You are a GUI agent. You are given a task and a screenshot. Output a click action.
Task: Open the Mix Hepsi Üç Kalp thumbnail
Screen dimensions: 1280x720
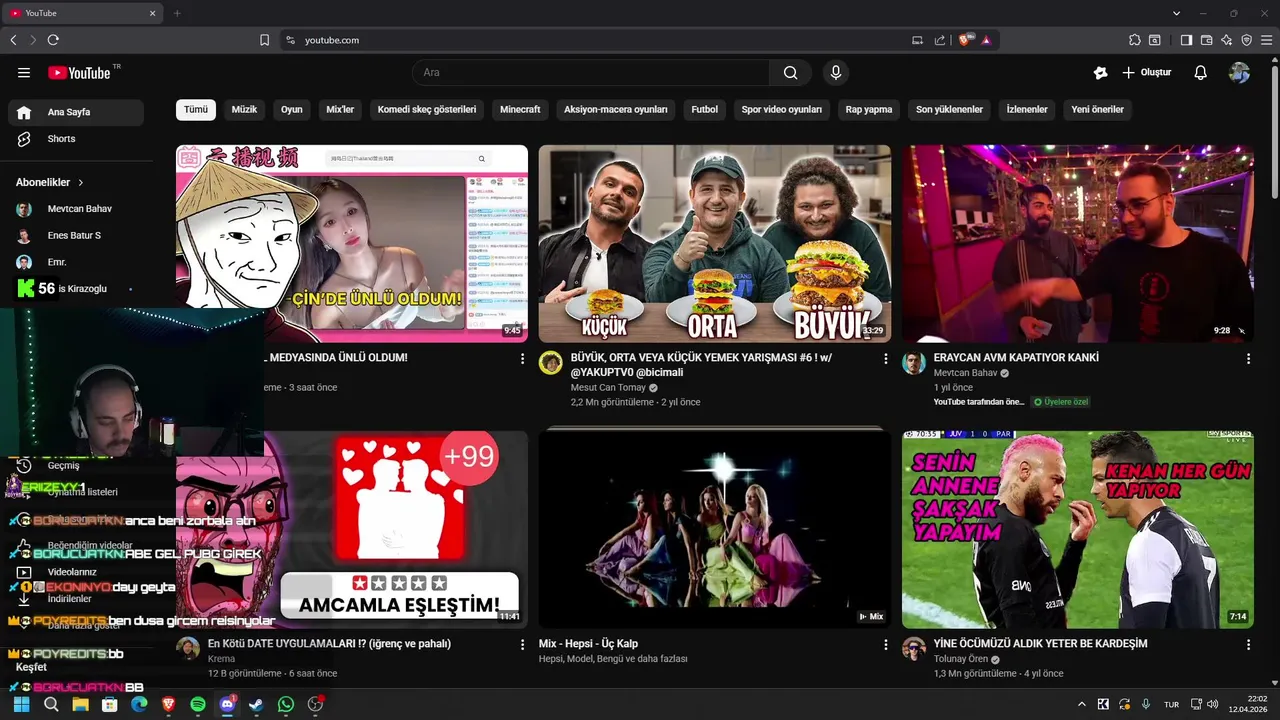tap(715, 529)
